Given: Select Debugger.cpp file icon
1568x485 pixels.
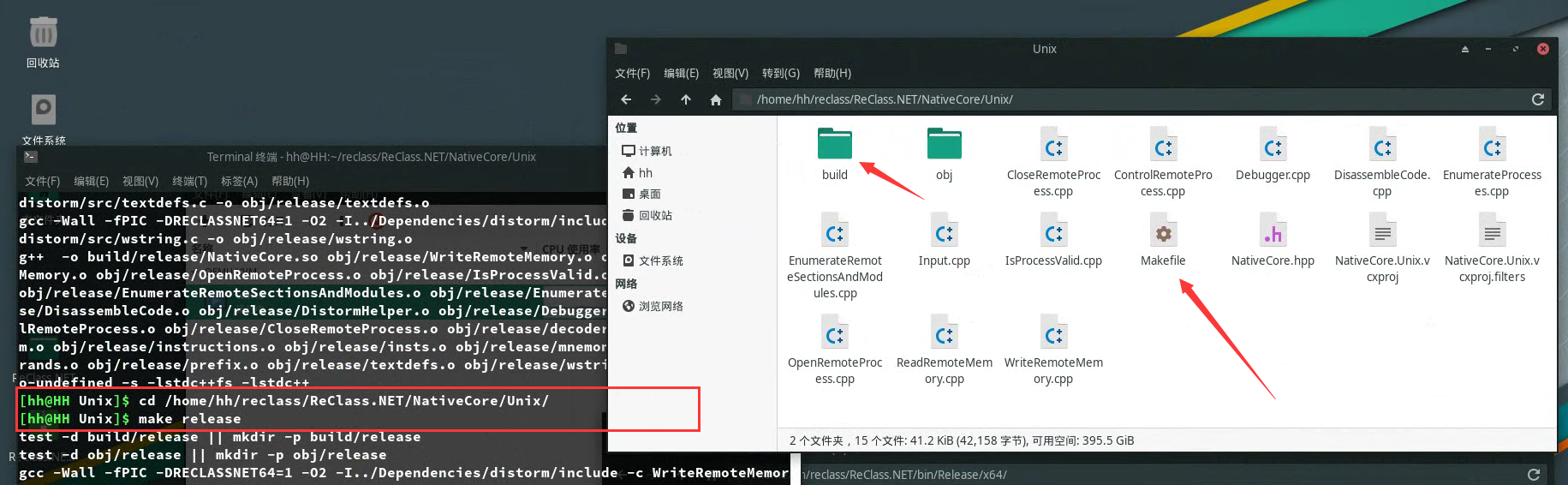Looking at the screenshot, I should (x=1273, y=144).
